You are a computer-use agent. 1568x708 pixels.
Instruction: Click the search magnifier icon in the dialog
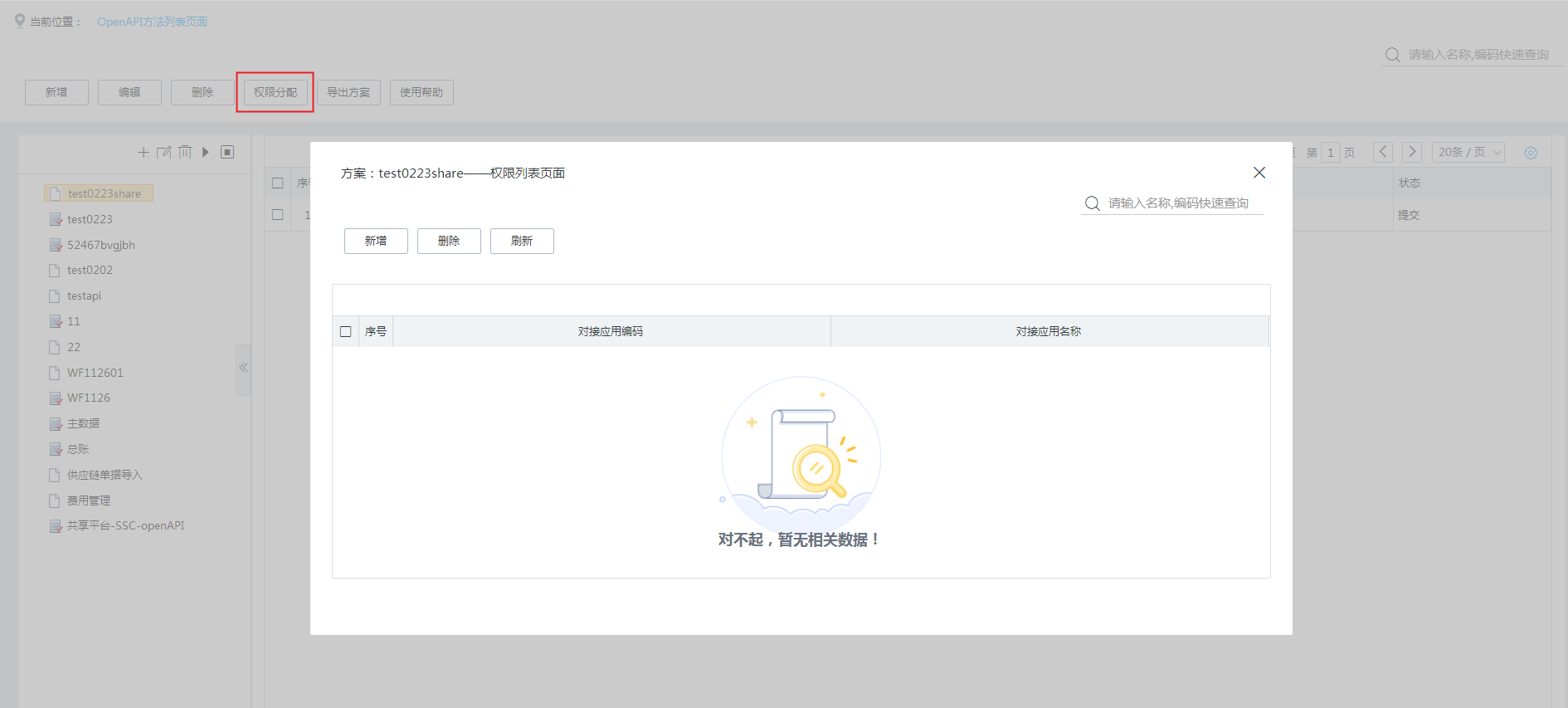click(x=1093, y=203)
